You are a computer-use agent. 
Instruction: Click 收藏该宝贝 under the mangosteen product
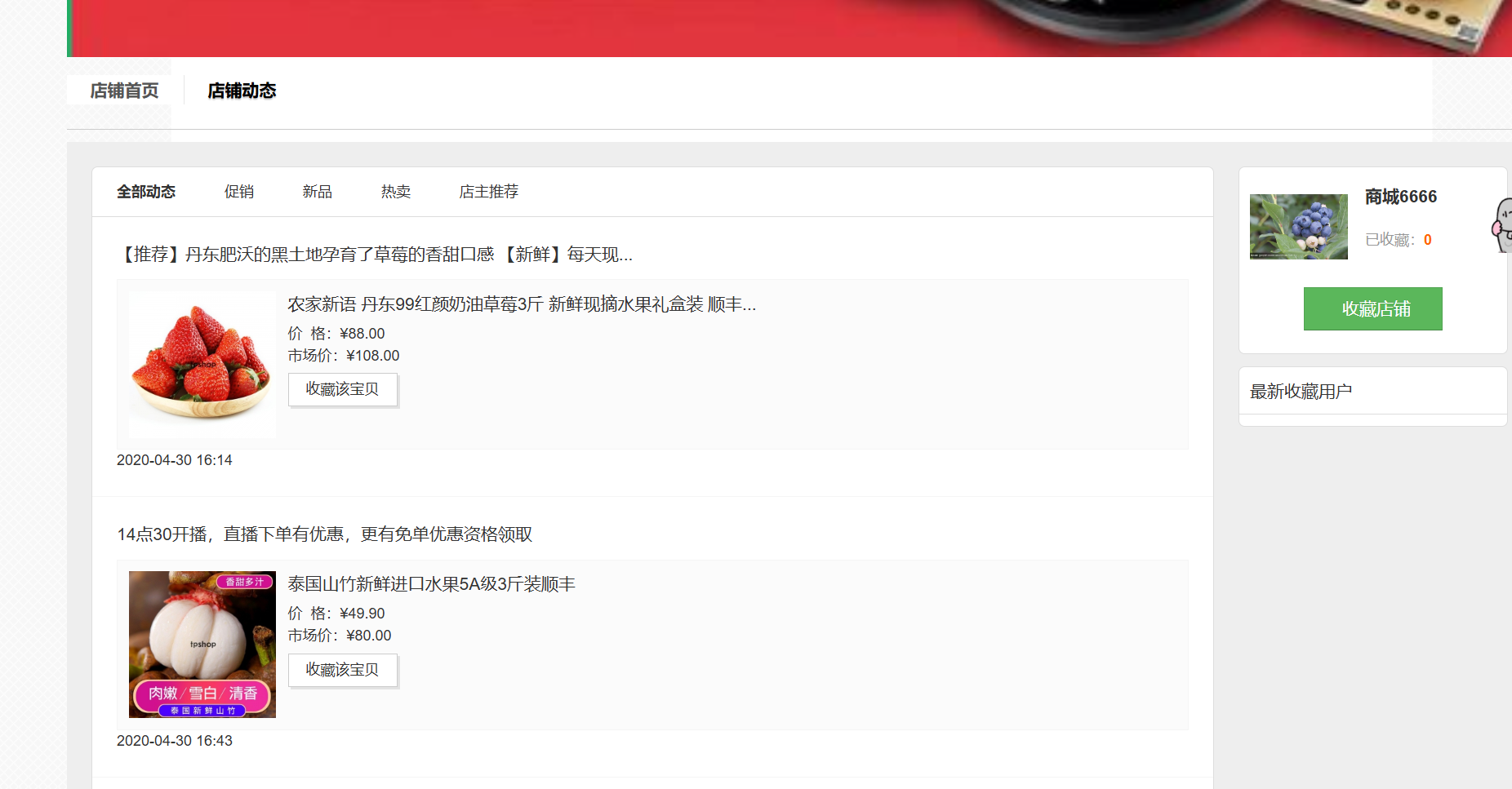point(343,670)
